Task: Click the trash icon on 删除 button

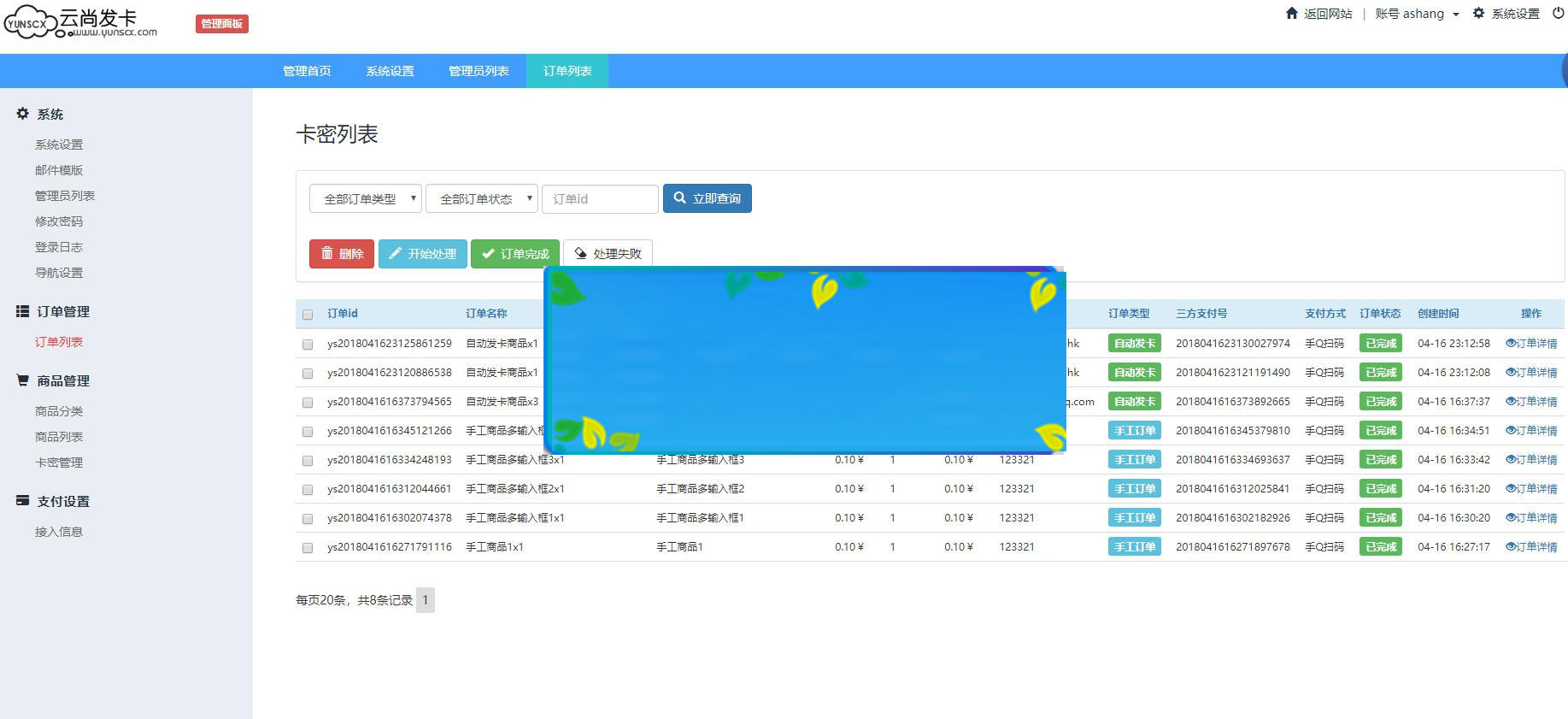Action: coord(326,253)
